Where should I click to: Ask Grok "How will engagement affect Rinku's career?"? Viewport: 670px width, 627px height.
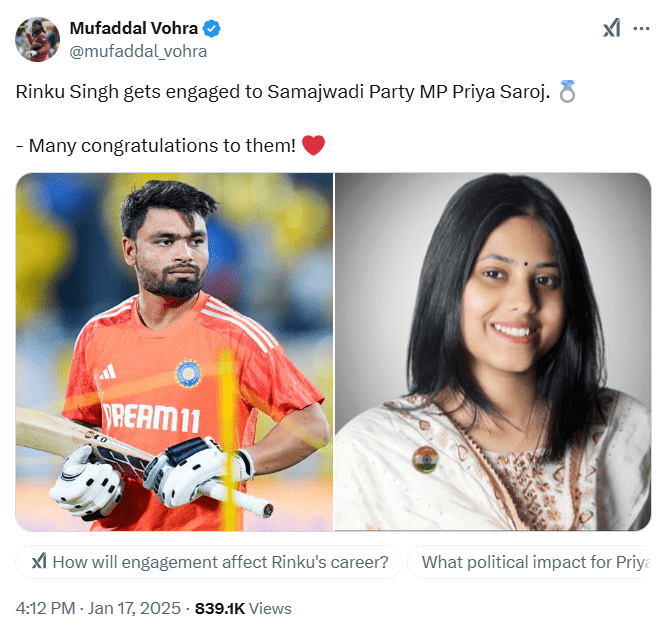click(x=220, y=562)
